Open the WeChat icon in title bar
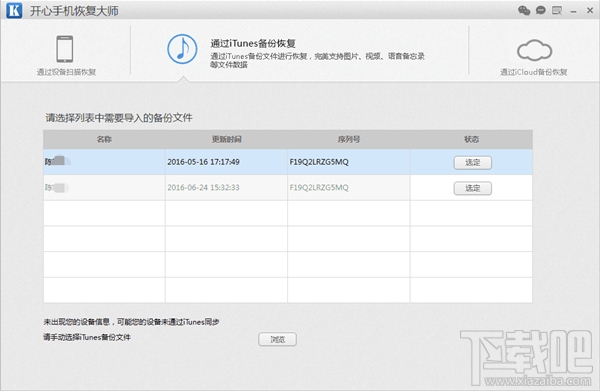This screenshot has width=600, height=391. click(524, 10)
